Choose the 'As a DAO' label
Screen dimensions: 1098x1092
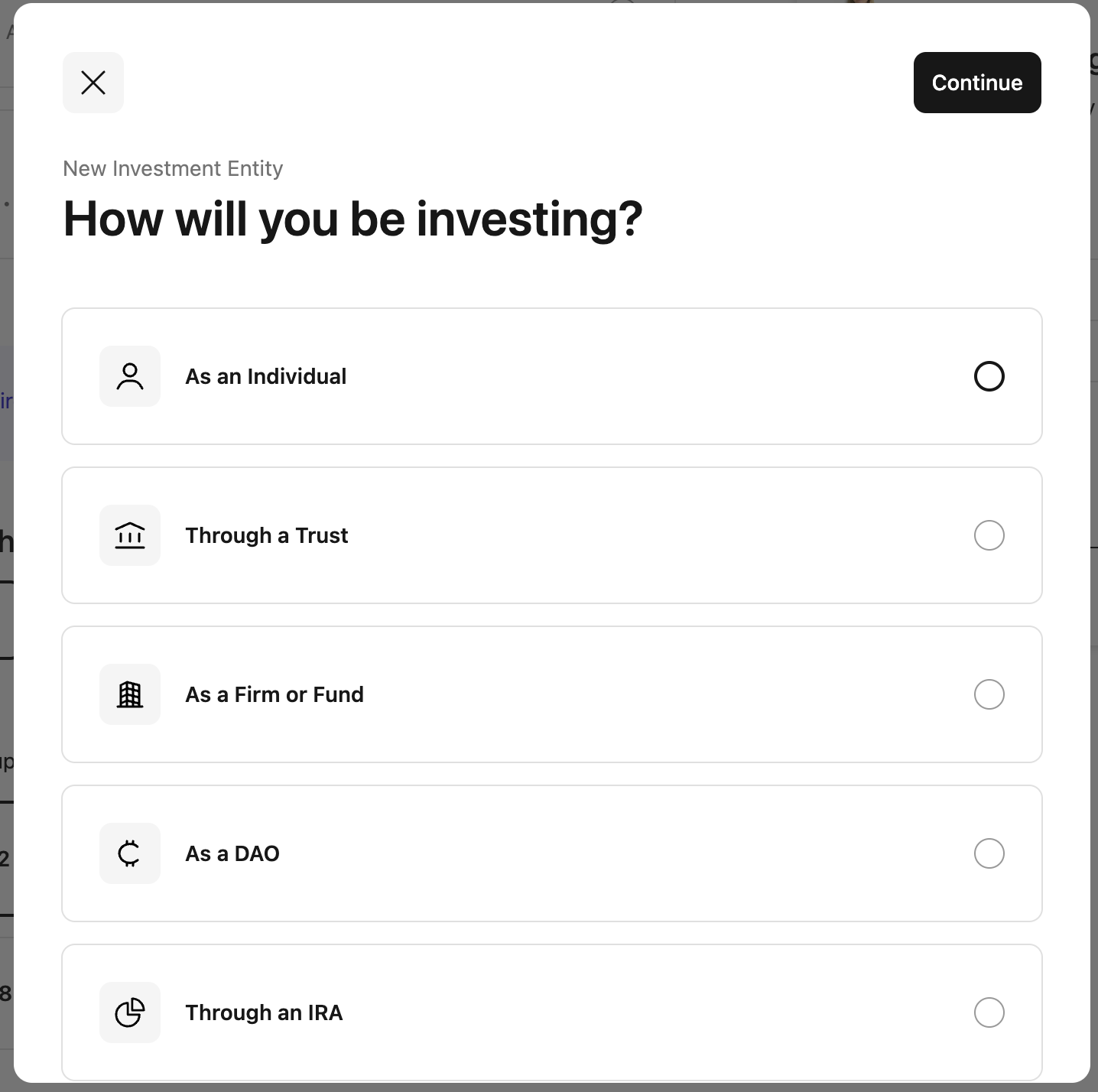(x=232, y=853)
